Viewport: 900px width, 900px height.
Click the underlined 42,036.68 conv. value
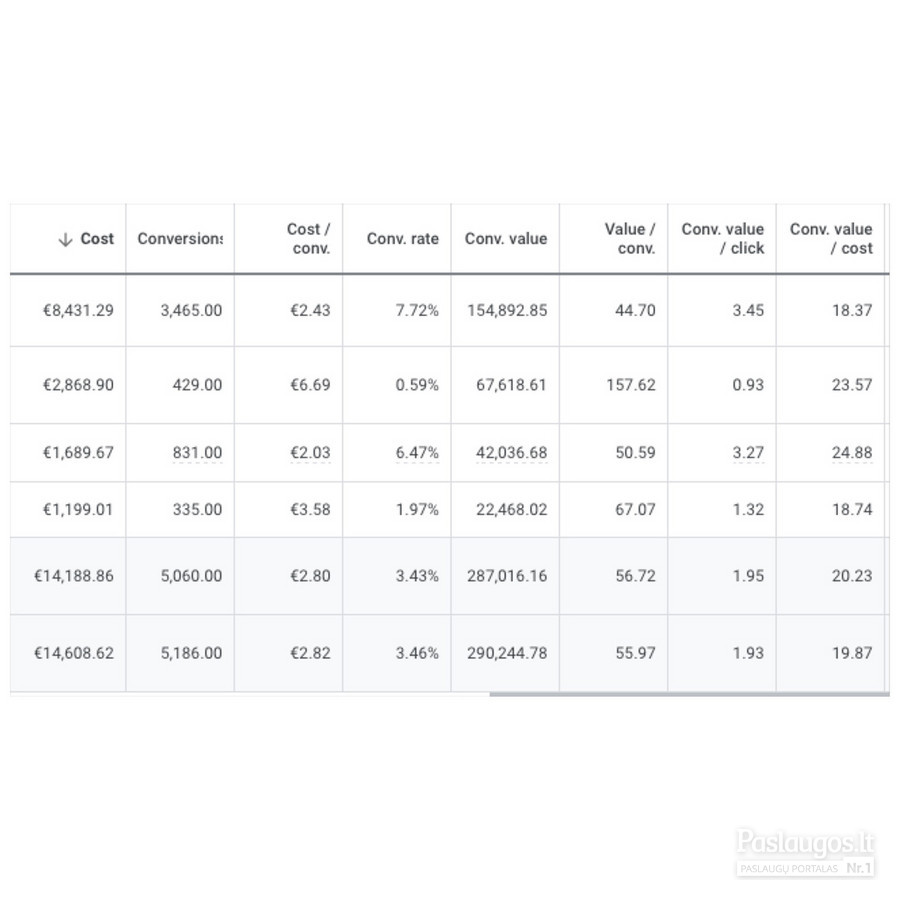point(511,453)
